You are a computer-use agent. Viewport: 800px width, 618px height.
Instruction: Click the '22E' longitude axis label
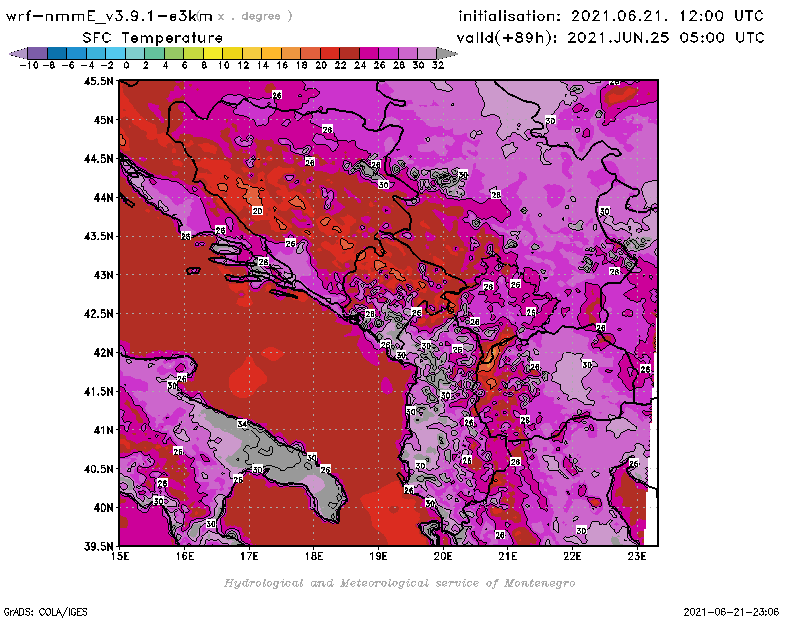click(x=572, y=556)
